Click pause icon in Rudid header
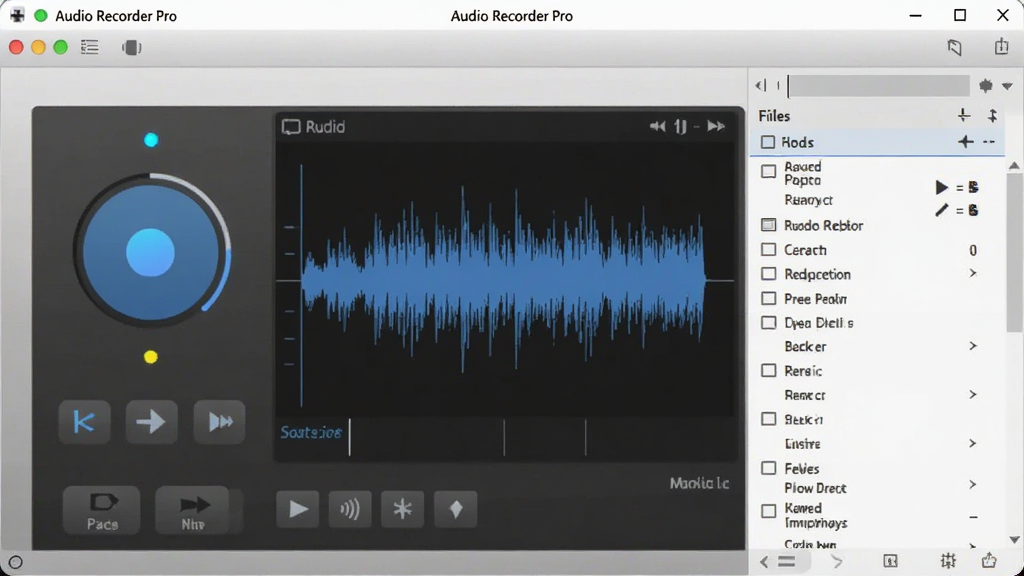Viewport: 1024px width, 576px height. pyautogui.click(x=680, y=126)
